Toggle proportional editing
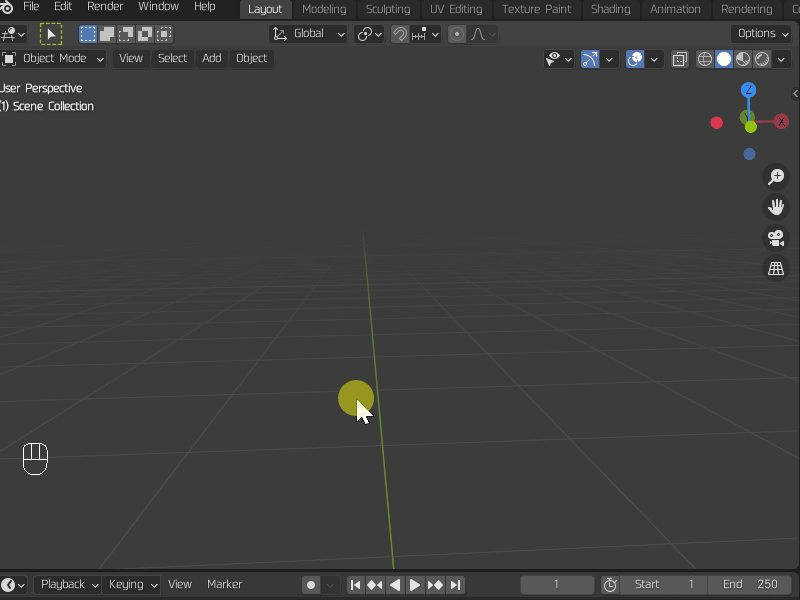 click(x=457, y=34)
